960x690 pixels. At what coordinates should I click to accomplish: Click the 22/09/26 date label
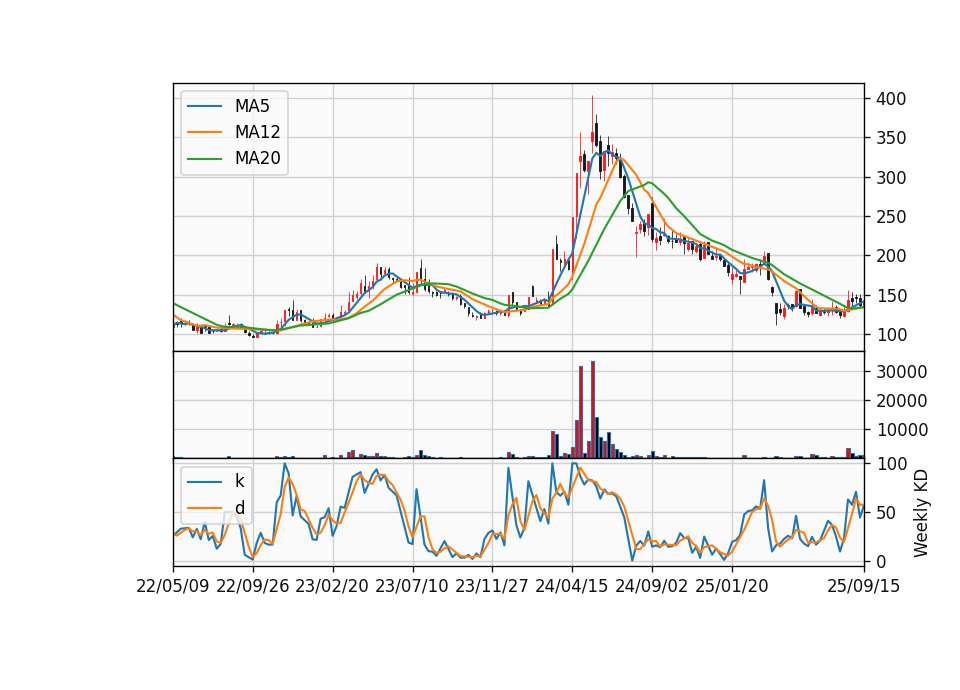pos(253,586)
